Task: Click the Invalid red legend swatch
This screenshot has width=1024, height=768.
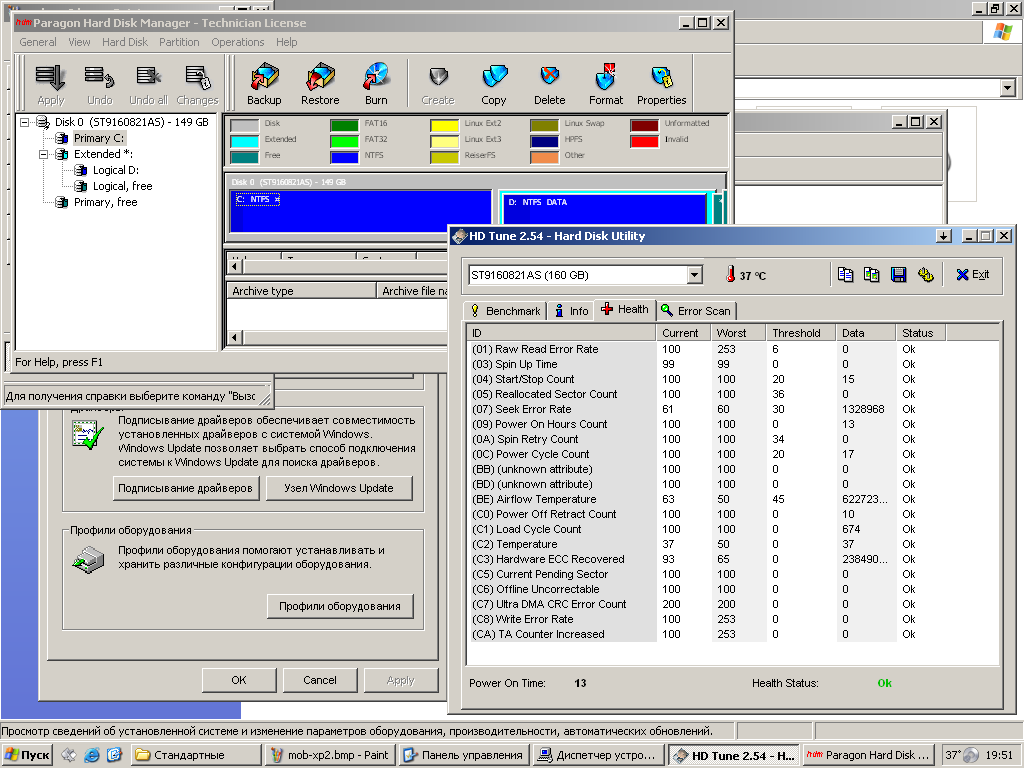Action: pyautogui.click(x=644, y=141)
